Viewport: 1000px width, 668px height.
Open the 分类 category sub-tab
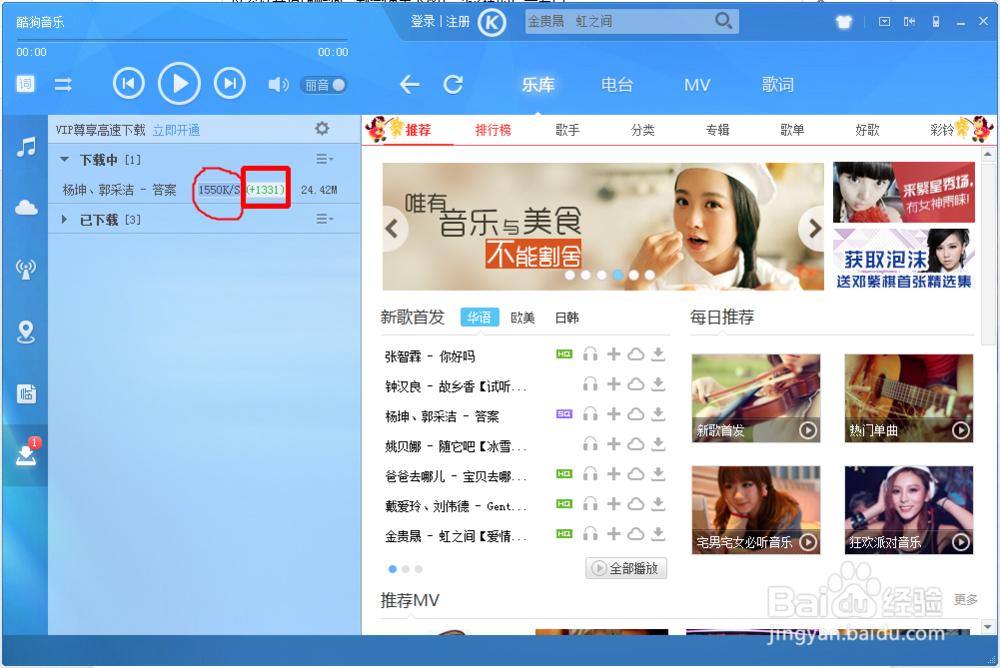pos(643,130)
